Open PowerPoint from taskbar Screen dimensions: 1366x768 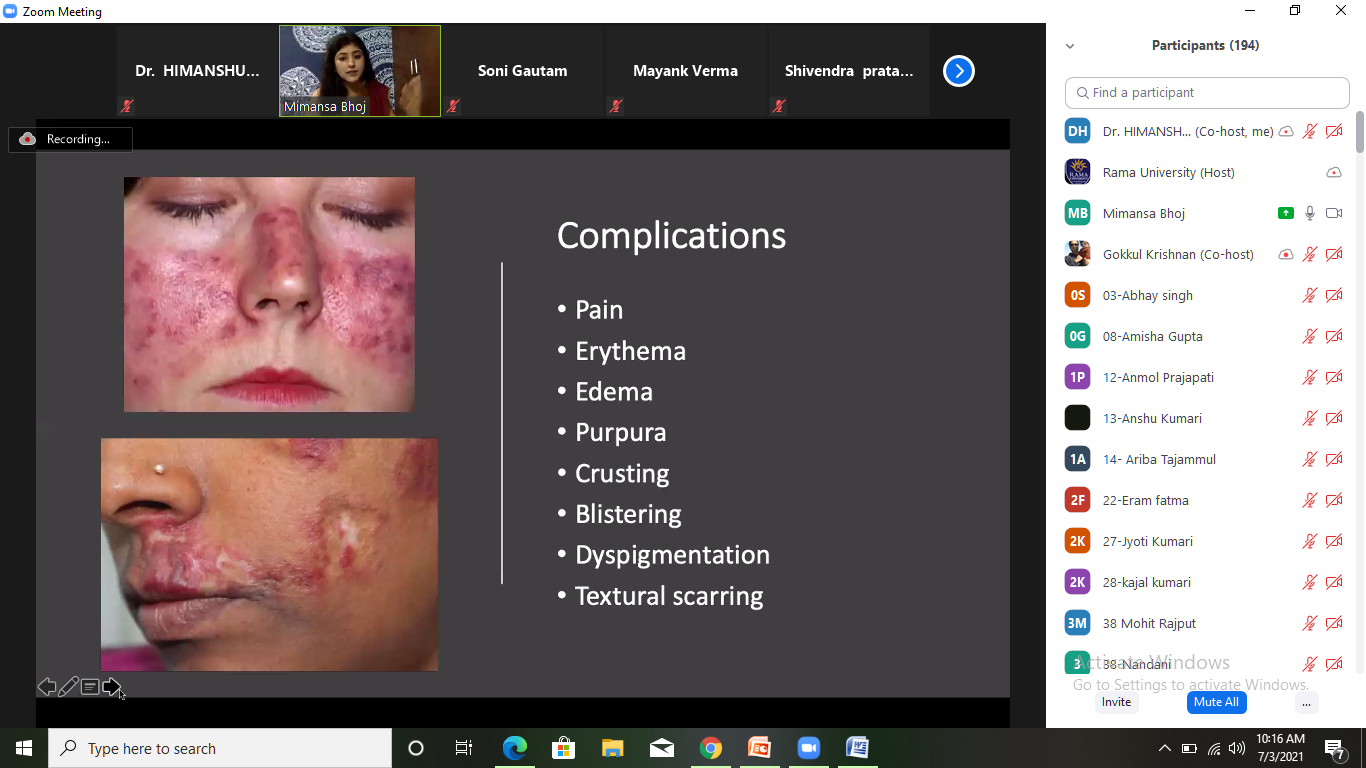point(759,748)
